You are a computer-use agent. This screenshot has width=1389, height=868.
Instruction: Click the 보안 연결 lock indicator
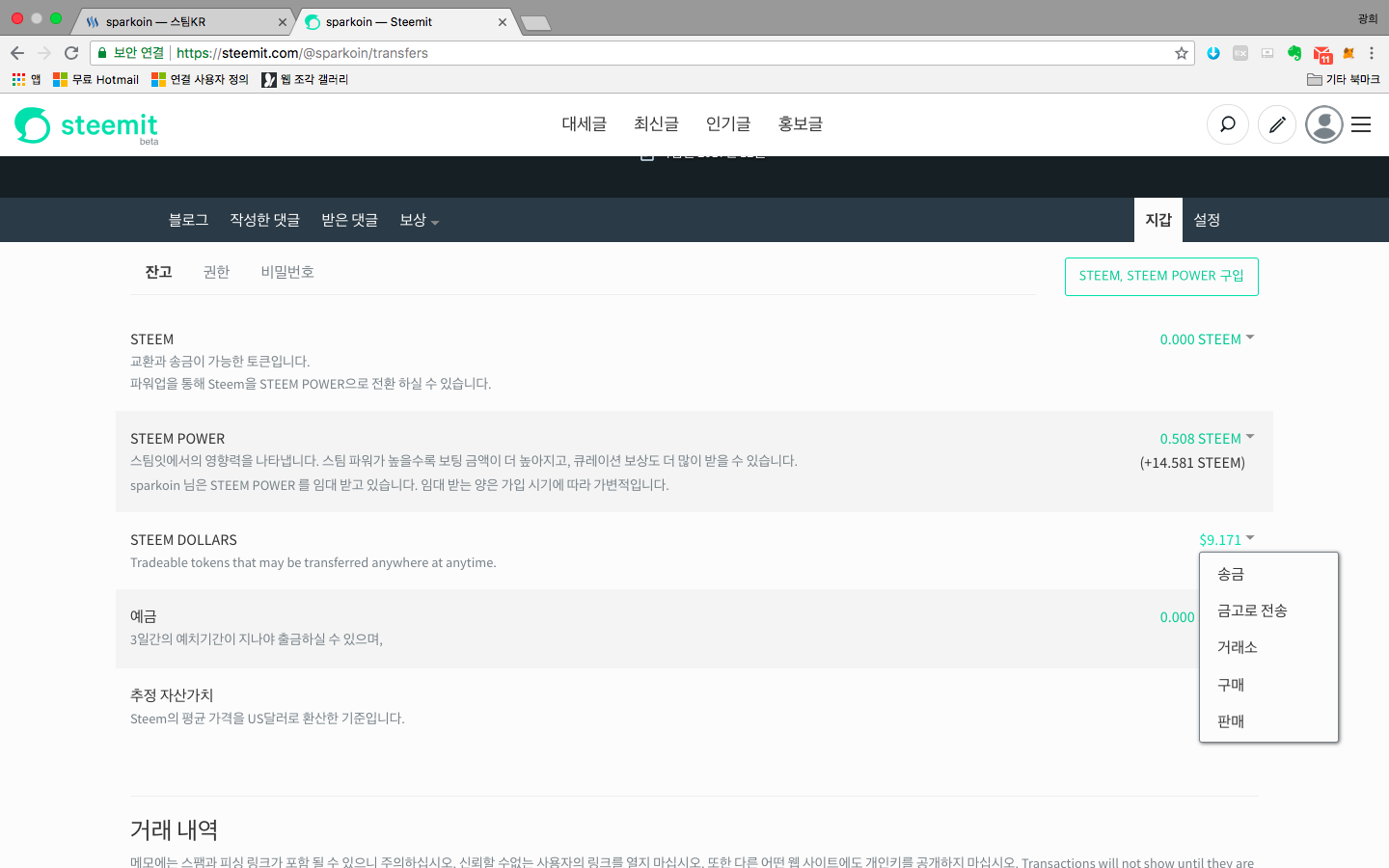click(x=130, y=53)
